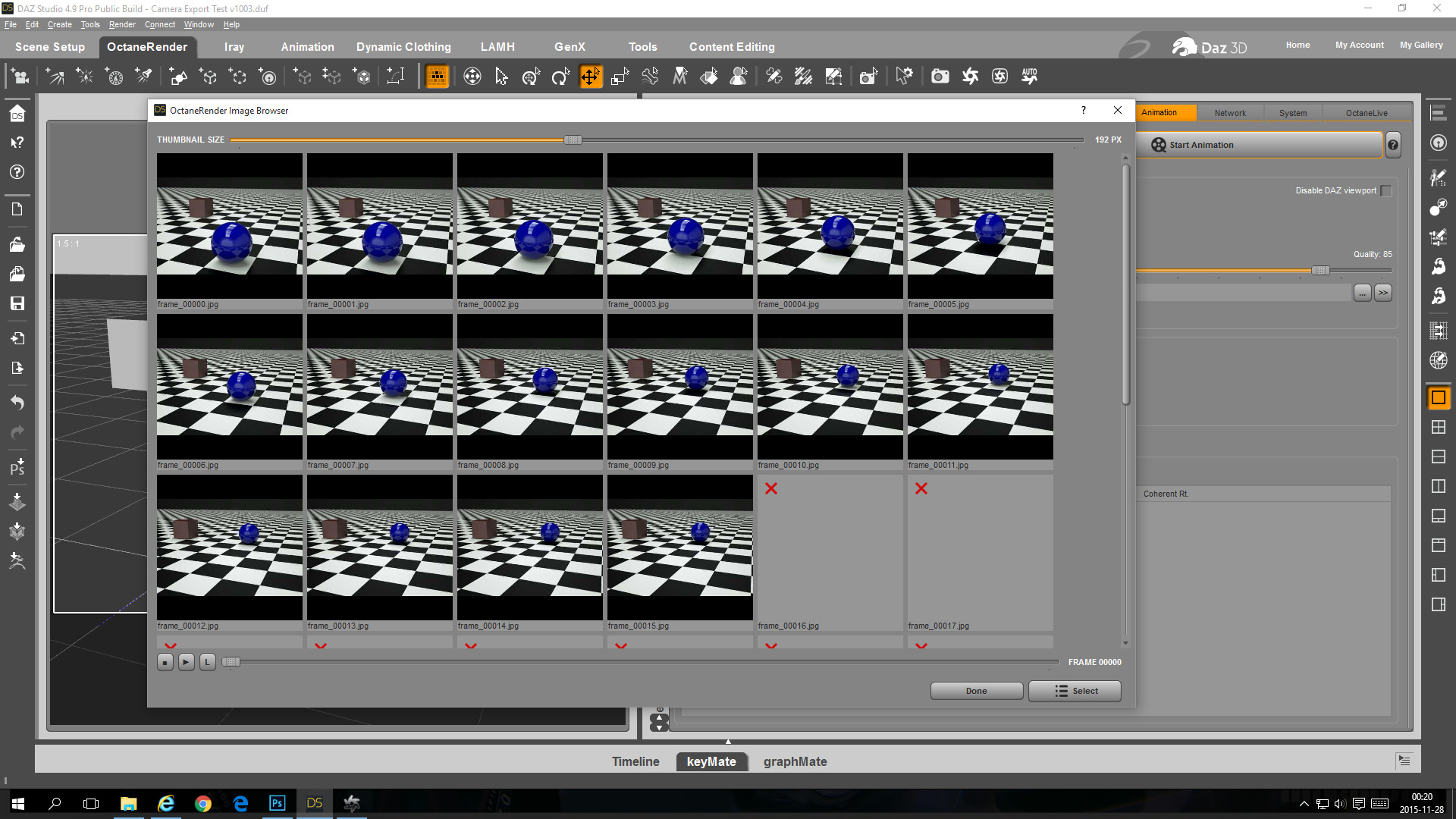
Task: Click the ... browse button under Quality
Action: (x=1362, y=293)
